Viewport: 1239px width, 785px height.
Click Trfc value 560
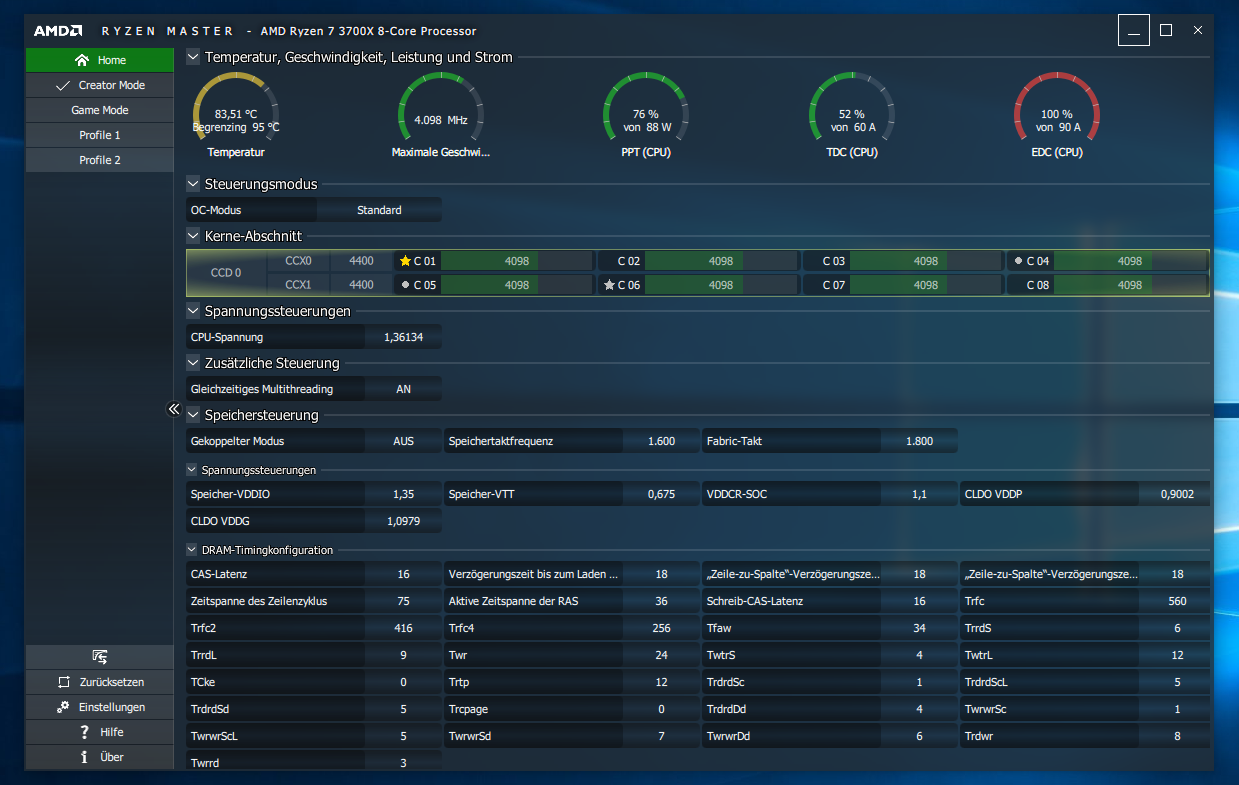pos(1177,601)
